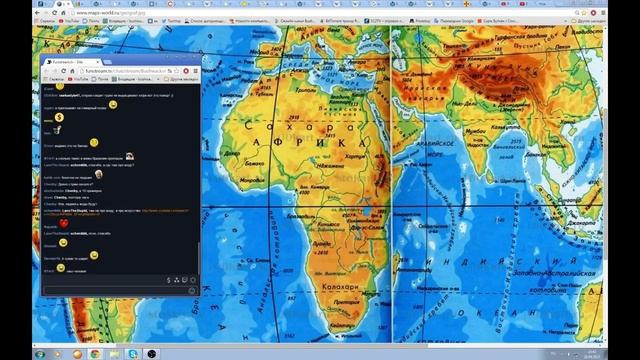Bookmark the maps-world page with the star
Viewport: 640px width, 360px height.
point(584,13)
